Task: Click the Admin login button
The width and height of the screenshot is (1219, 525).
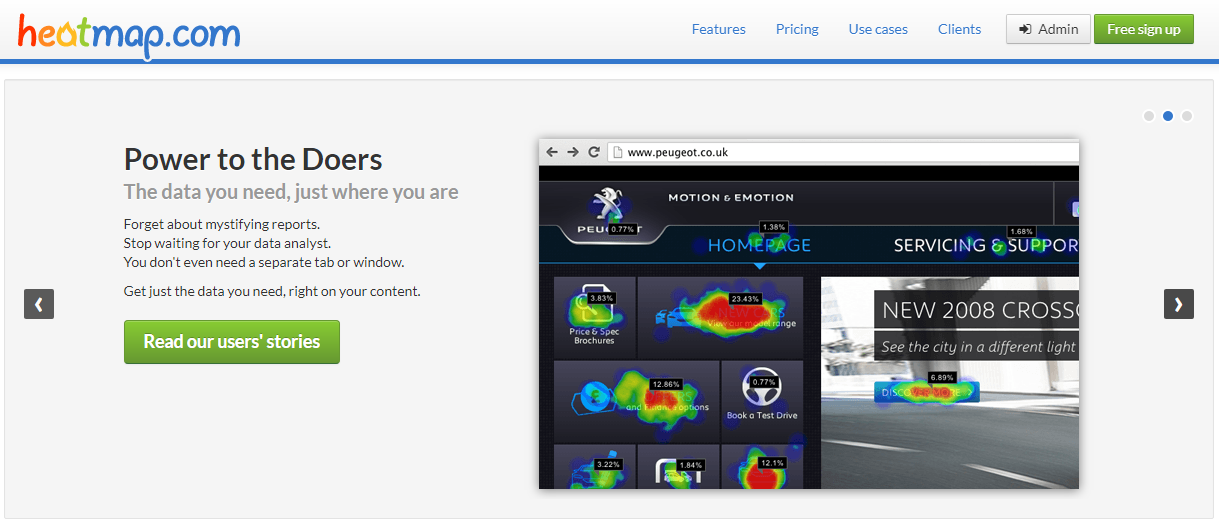Action: click(1048, 29)
